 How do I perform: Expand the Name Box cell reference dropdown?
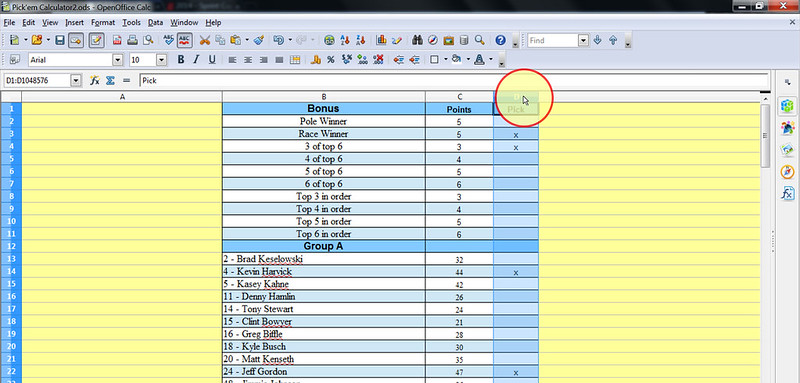(x=76, y=80)
